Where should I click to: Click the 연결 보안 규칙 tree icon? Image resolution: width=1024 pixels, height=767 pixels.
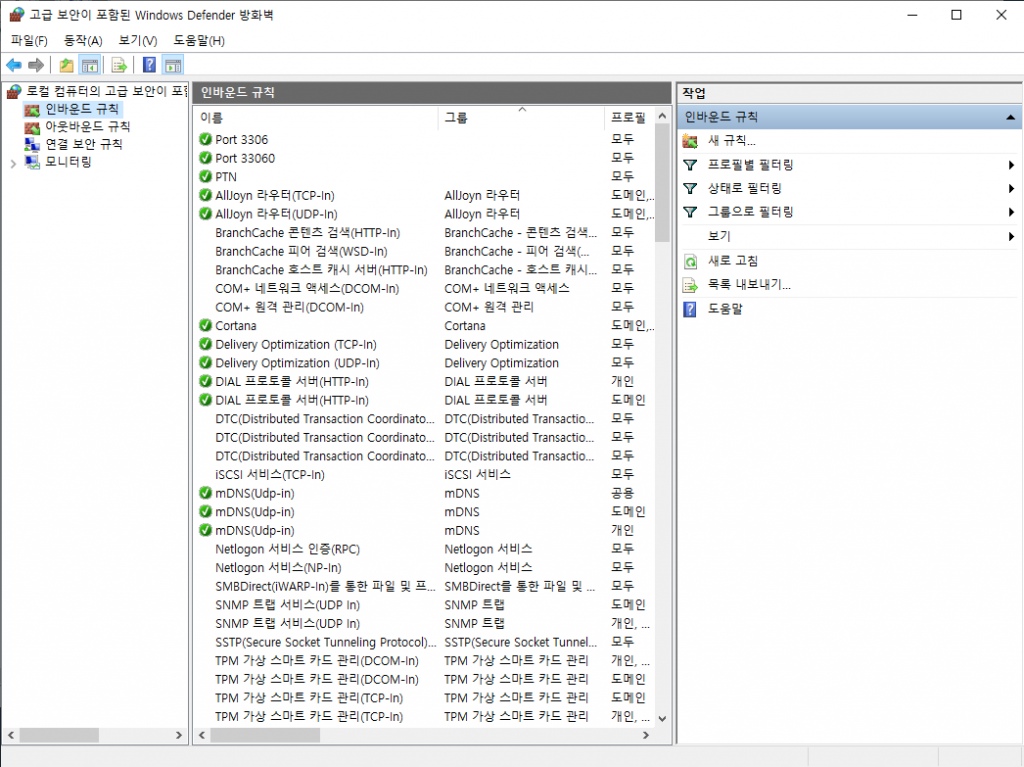tap(32, 144)
